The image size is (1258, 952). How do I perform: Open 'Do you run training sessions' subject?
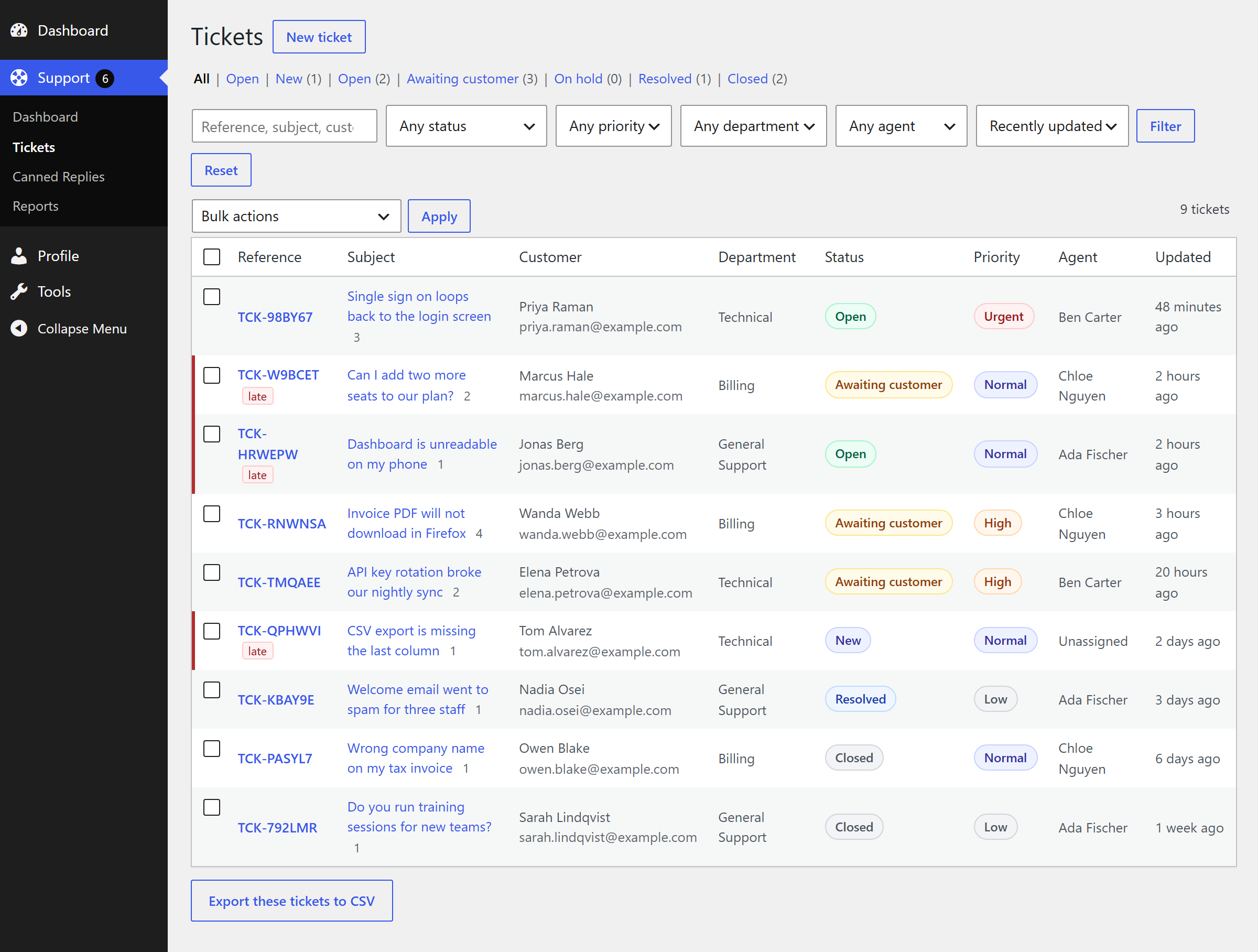pyautogui.click(x=419, y=817)
